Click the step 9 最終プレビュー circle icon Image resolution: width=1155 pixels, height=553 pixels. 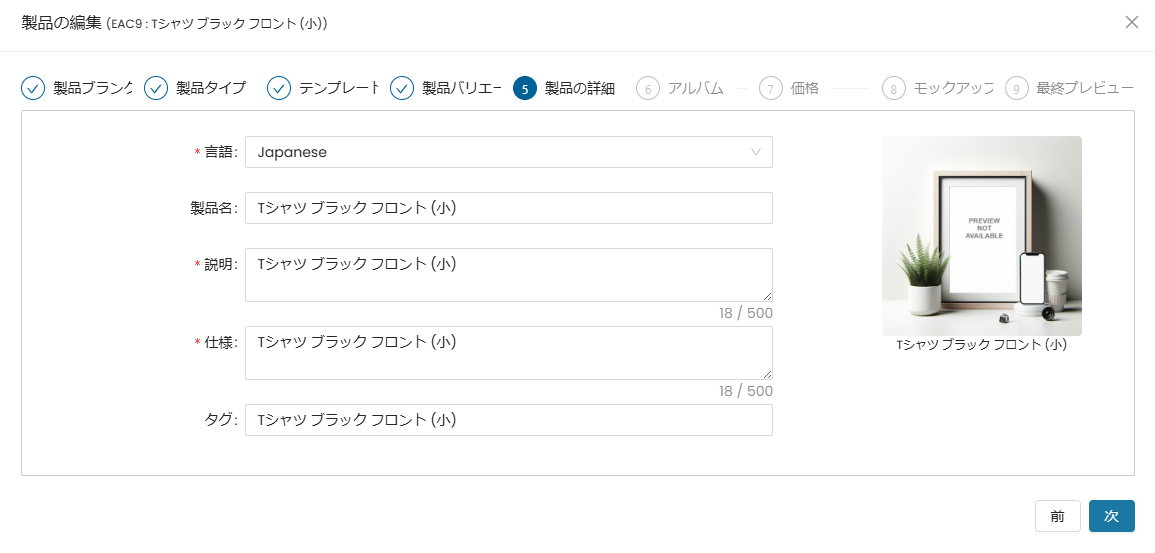click(x=1017, y=88)
